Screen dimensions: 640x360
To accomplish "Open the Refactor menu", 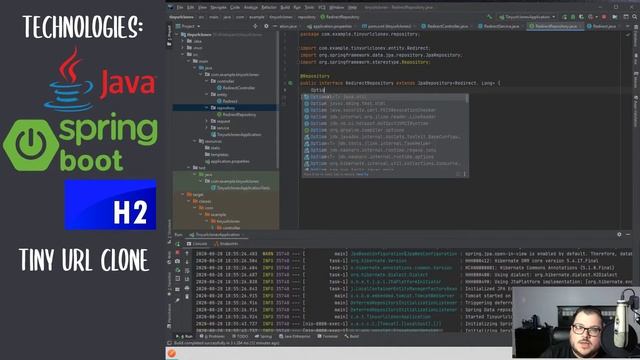I will pos(269,7).
